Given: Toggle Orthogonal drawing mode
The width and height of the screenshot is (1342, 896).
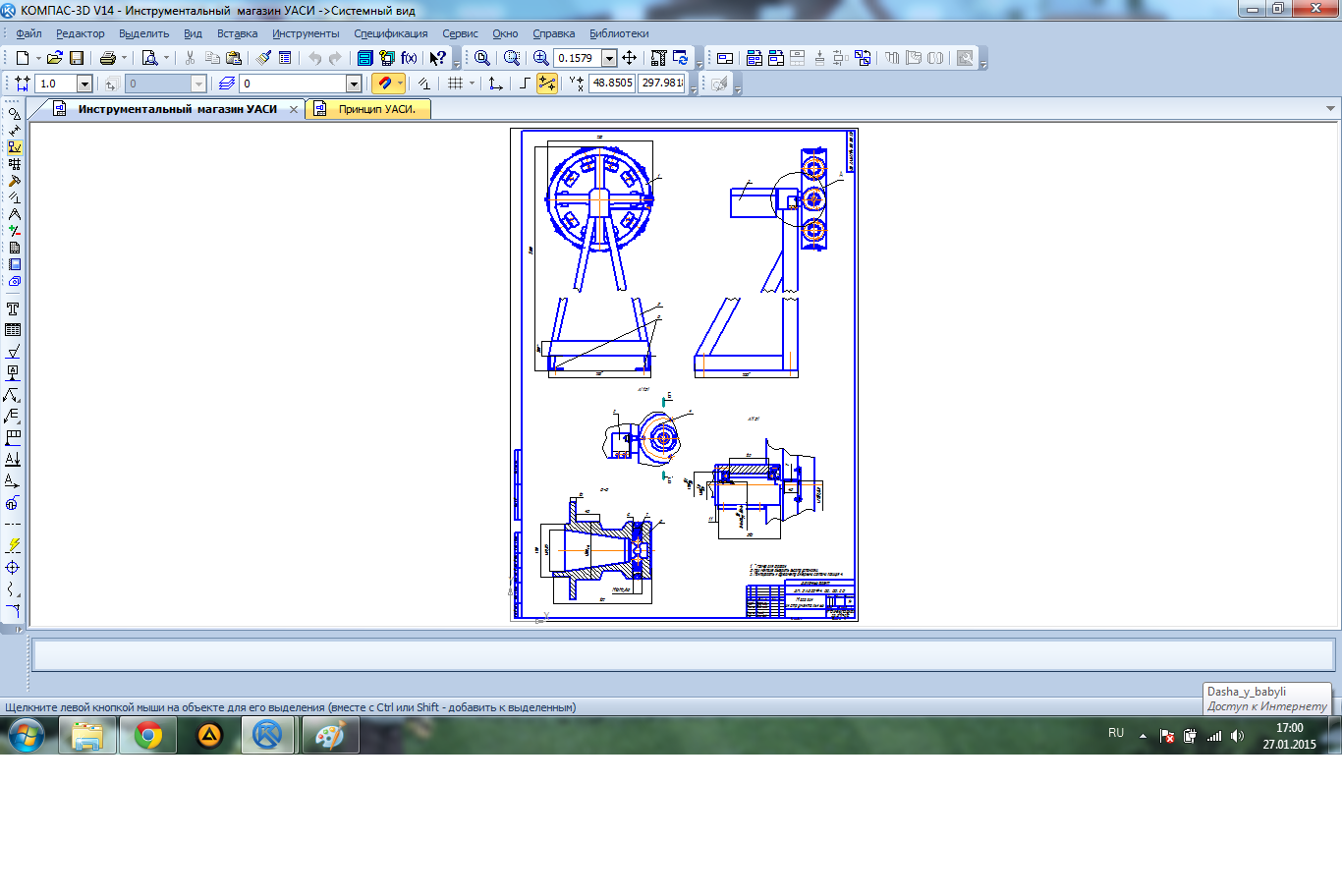Looking at the screenshot, I should coord(525,84).
